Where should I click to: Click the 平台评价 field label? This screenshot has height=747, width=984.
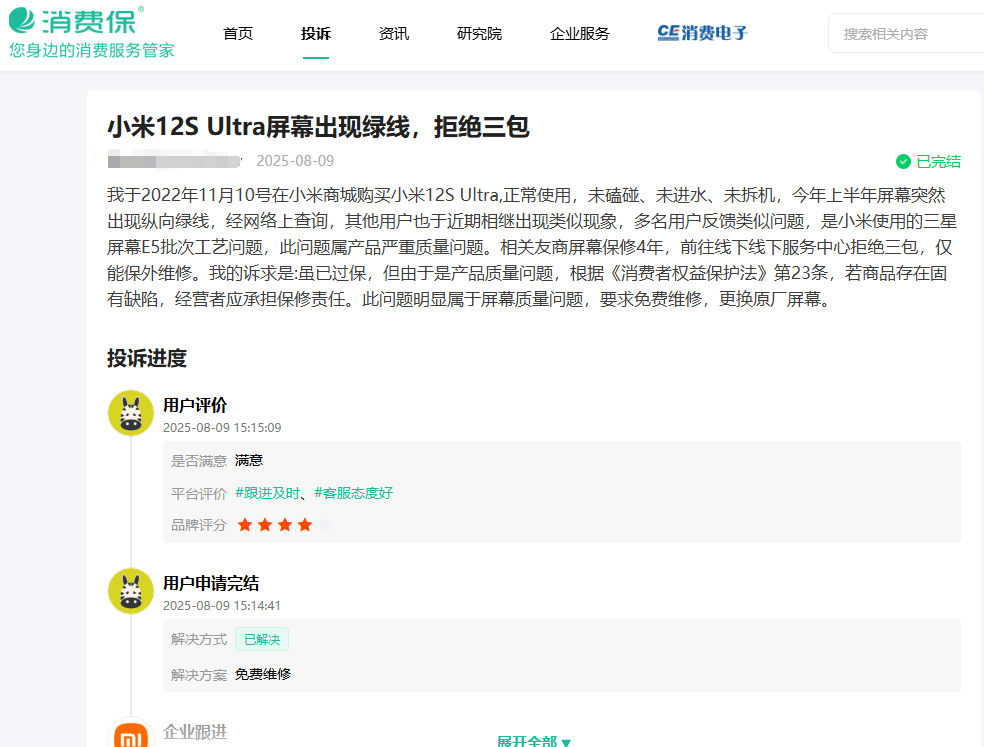199,494
